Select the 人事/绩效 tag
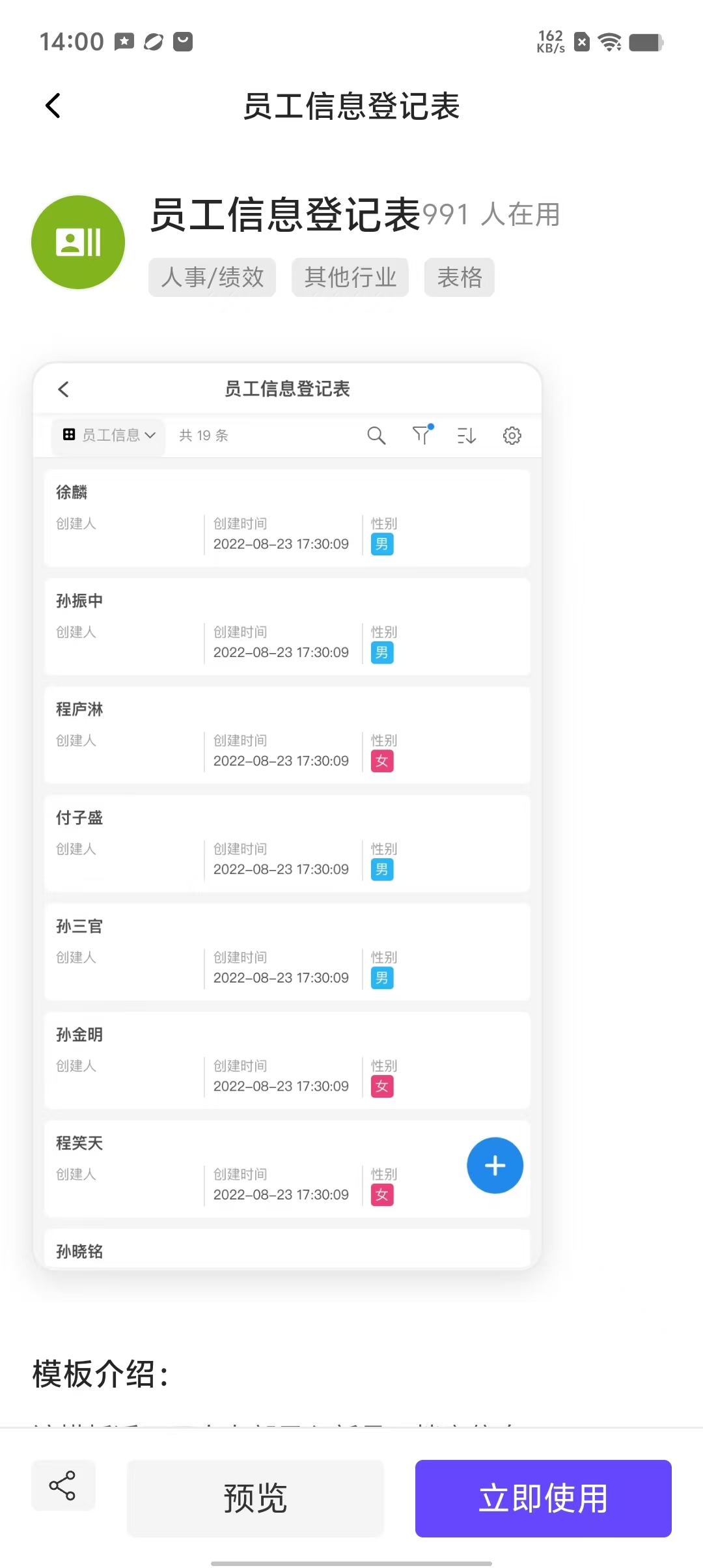 pyautogui.click(x=212, y=277)
